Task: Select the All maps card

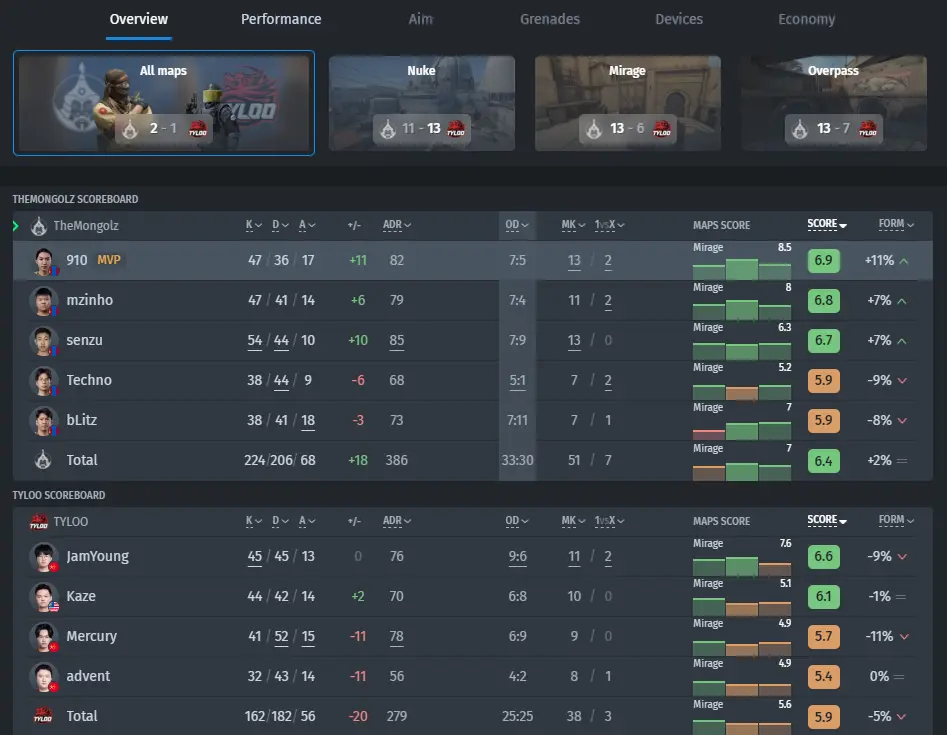Action: coord(164,103)
